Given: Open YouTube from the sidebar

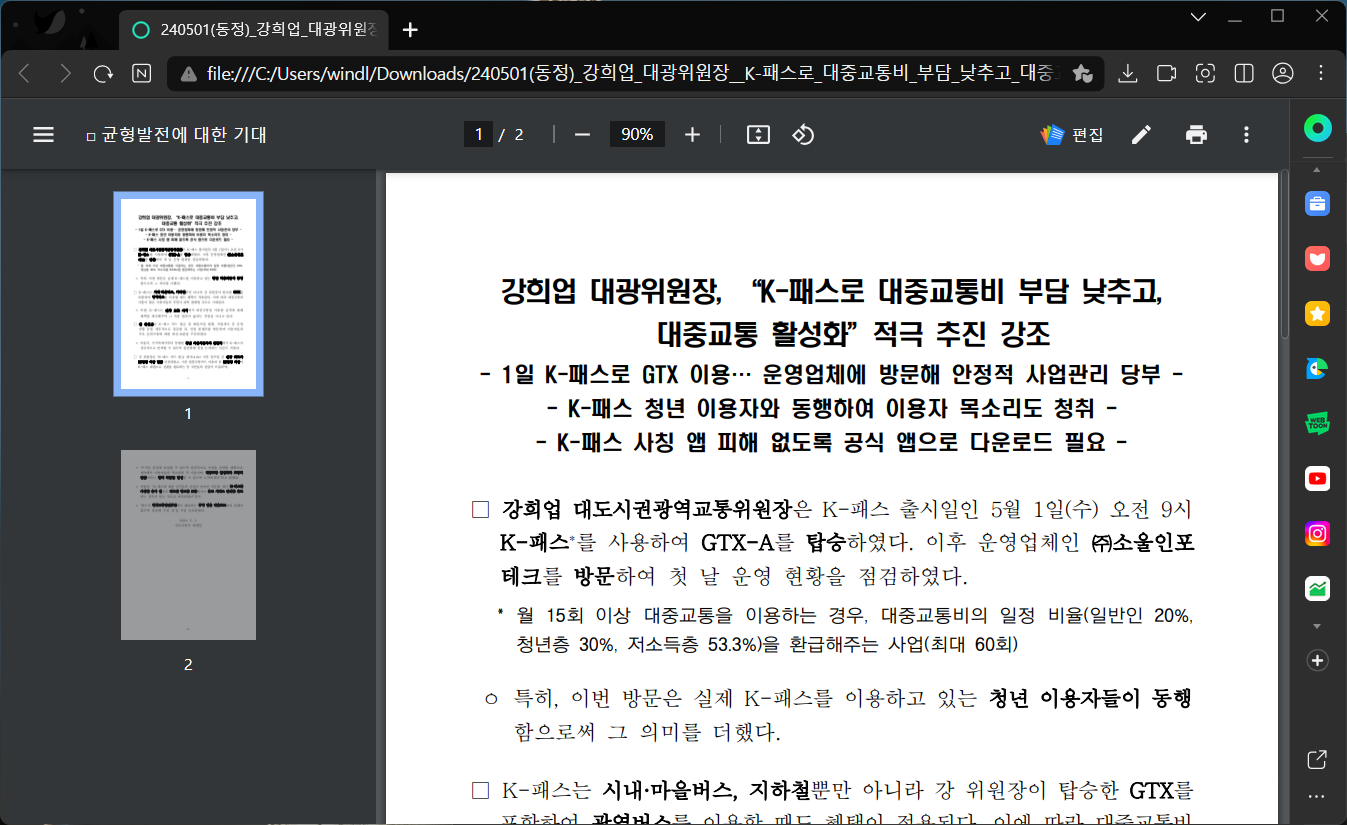Looking at the screenshot, I should (x=1318, y=479).
